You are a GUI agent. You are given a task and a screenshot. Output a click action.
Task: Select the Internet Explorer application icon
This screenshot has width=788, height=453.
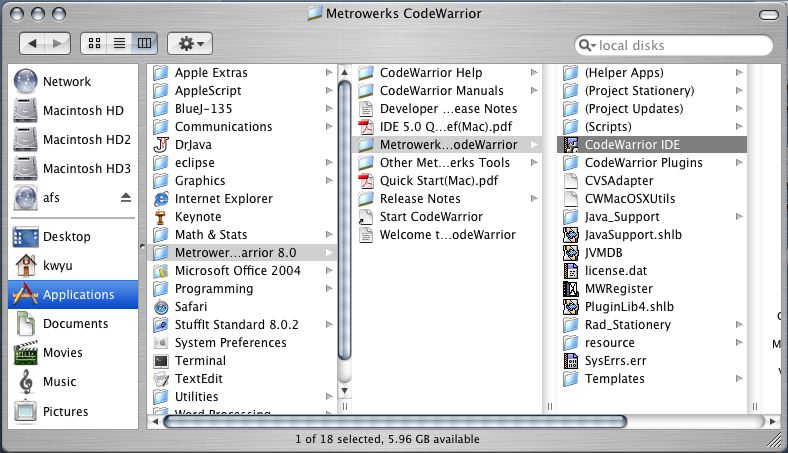(161, 199)
